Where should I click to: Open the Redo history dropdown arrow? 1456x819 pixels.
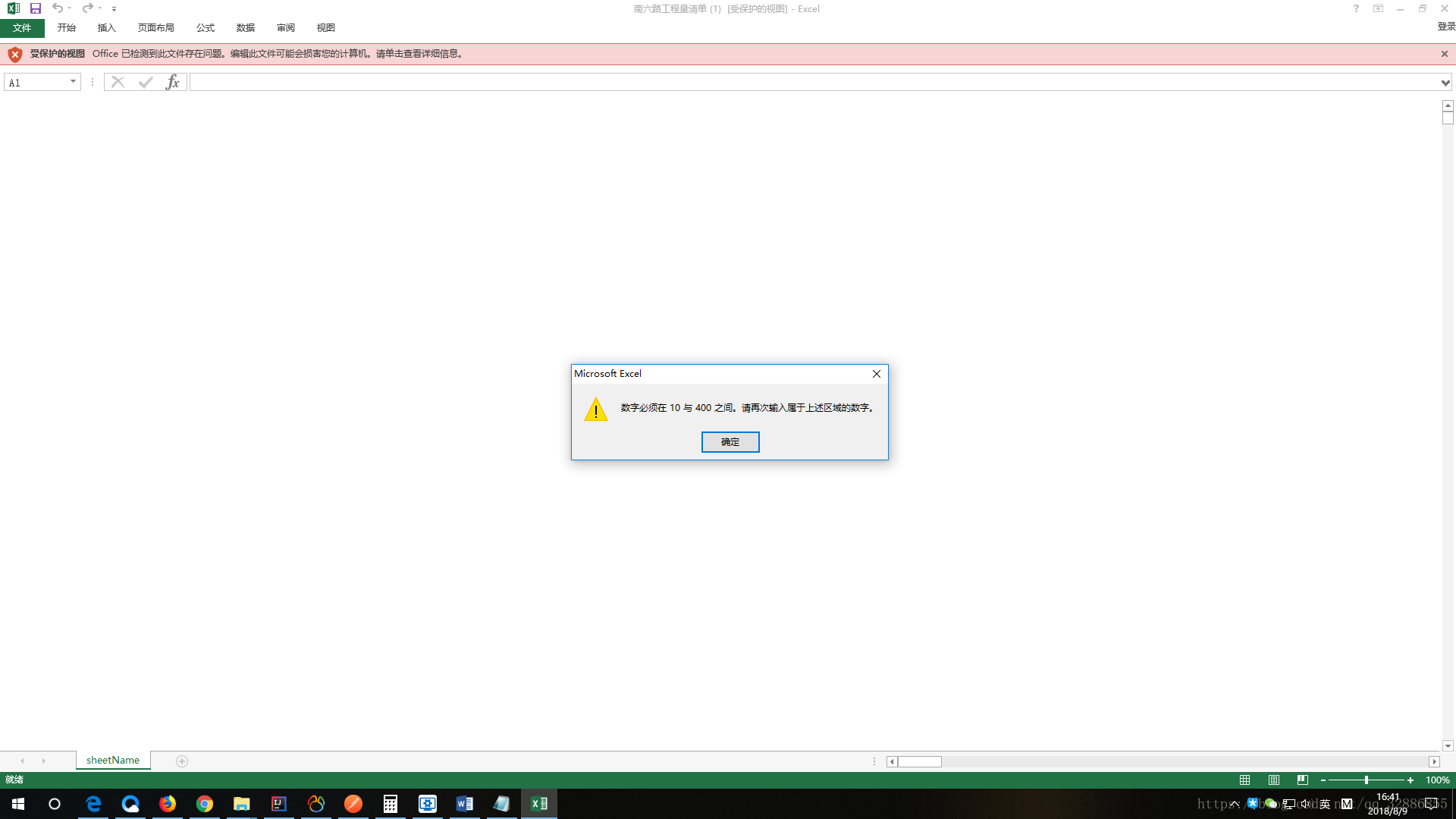click(x=100, y=8)
